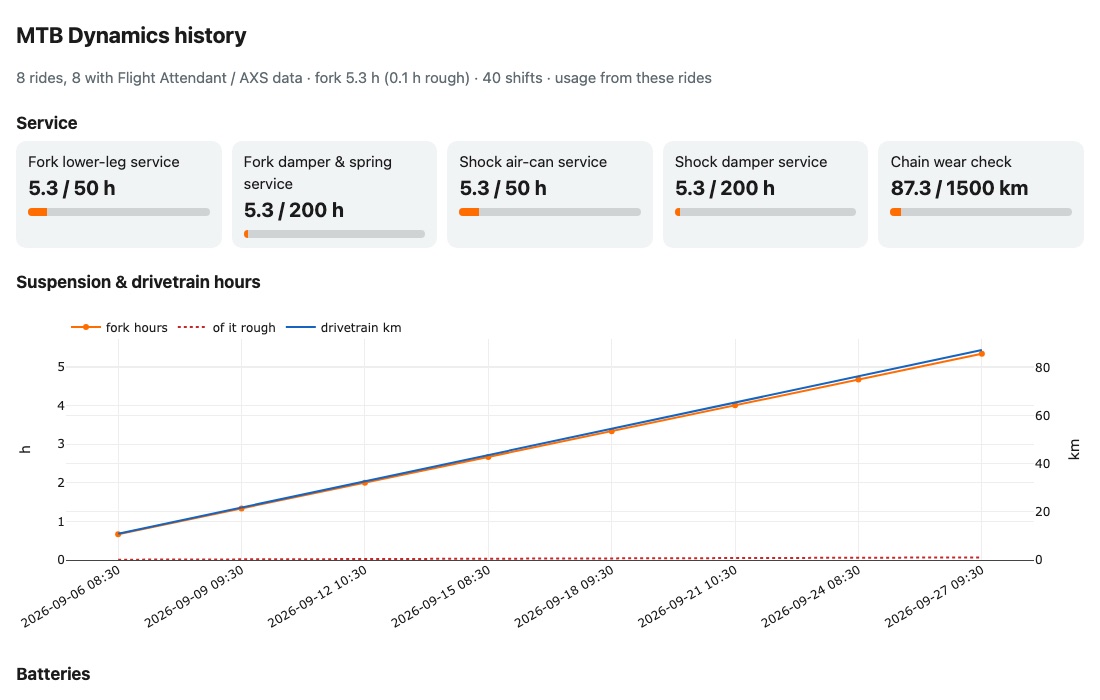Click the 'Fork damper & spring service' card title
The height and width of the screenshot is (700, 1100).
pos(318,173)
